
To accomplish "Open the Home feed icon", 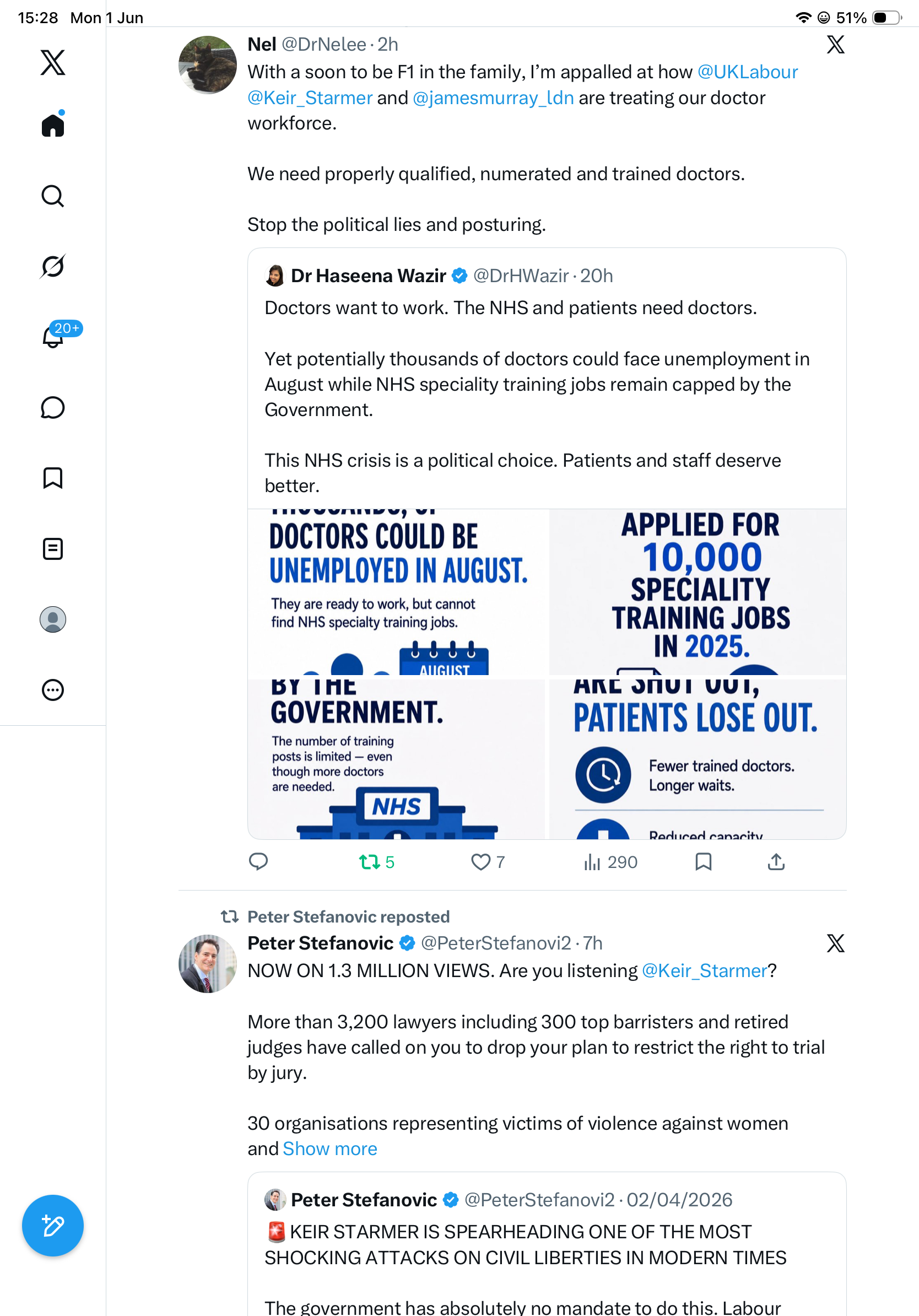I will [x=53, y=125].
